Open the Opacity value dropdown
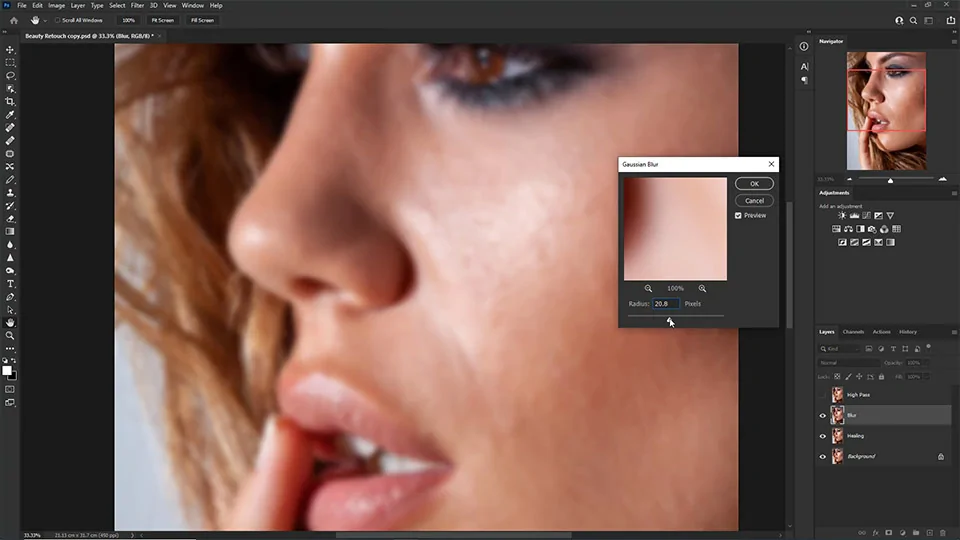Image resolution: width=960 pixels, height=540 pixels. click(x=926, y=362)
